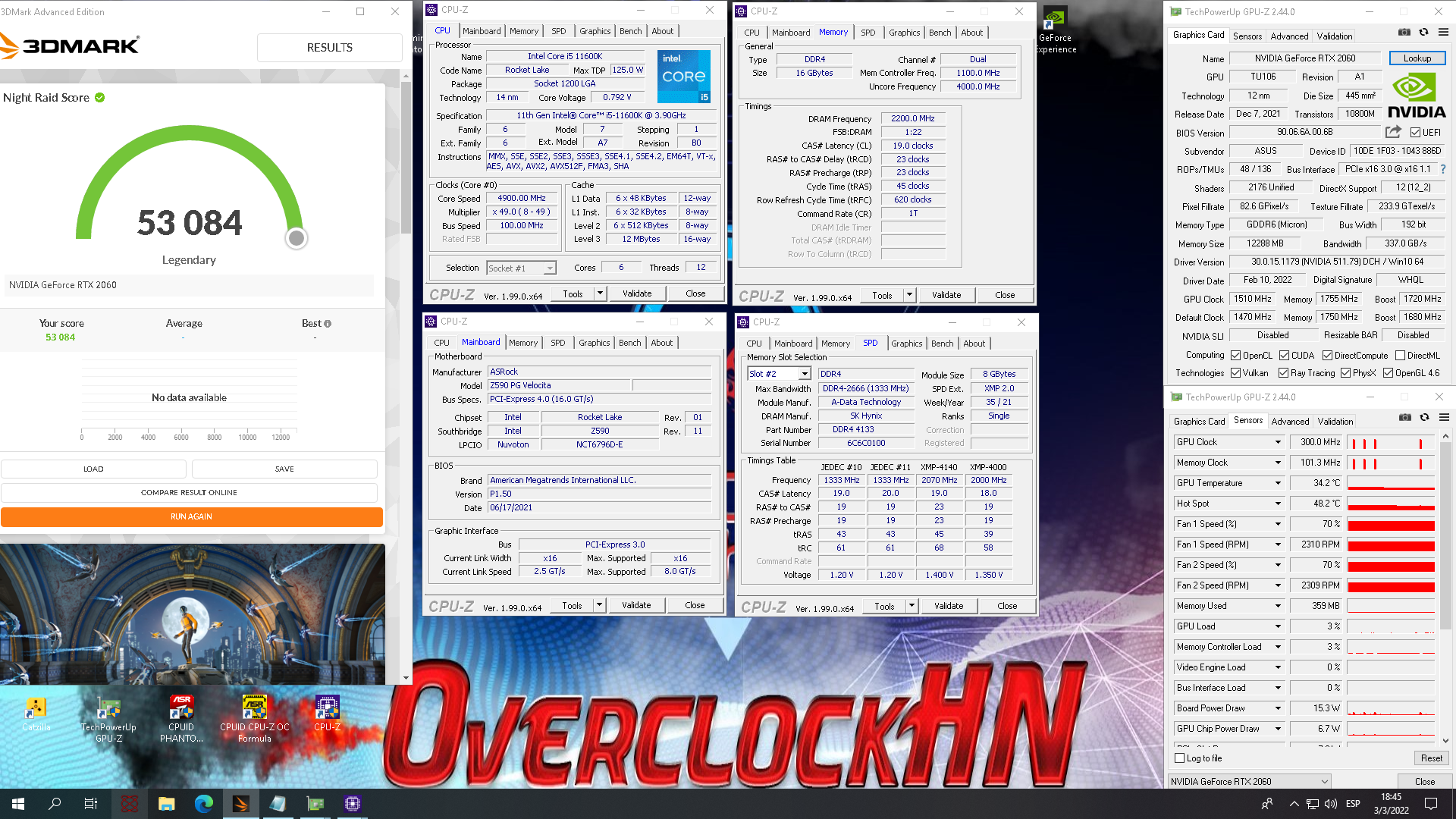Click the Best score info icon
Viewport: 1456px width, 819px height.
(x=328, y=324)
